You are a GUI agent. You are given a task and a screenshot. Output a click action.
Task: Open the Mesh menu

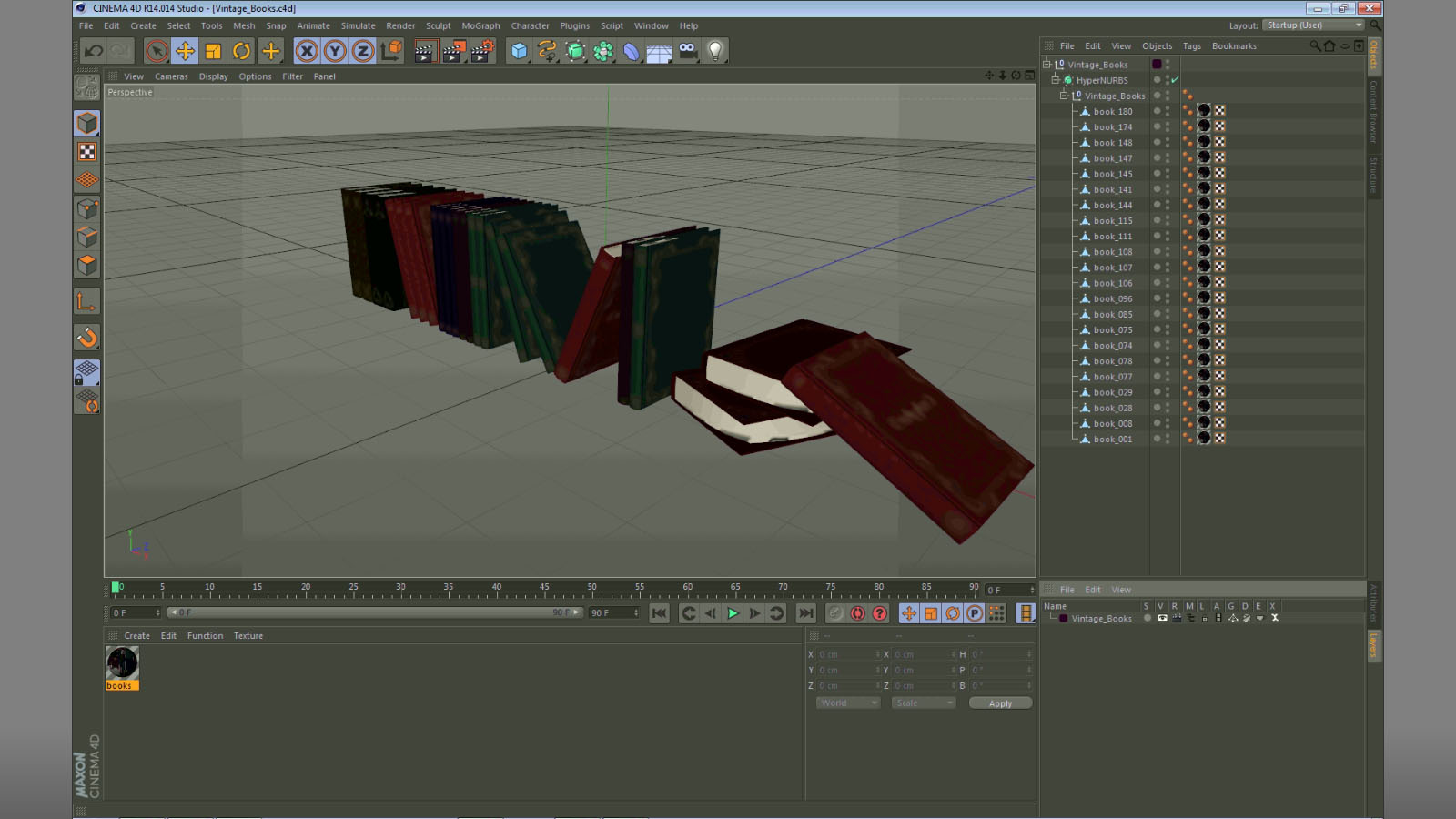coord(244,25)
